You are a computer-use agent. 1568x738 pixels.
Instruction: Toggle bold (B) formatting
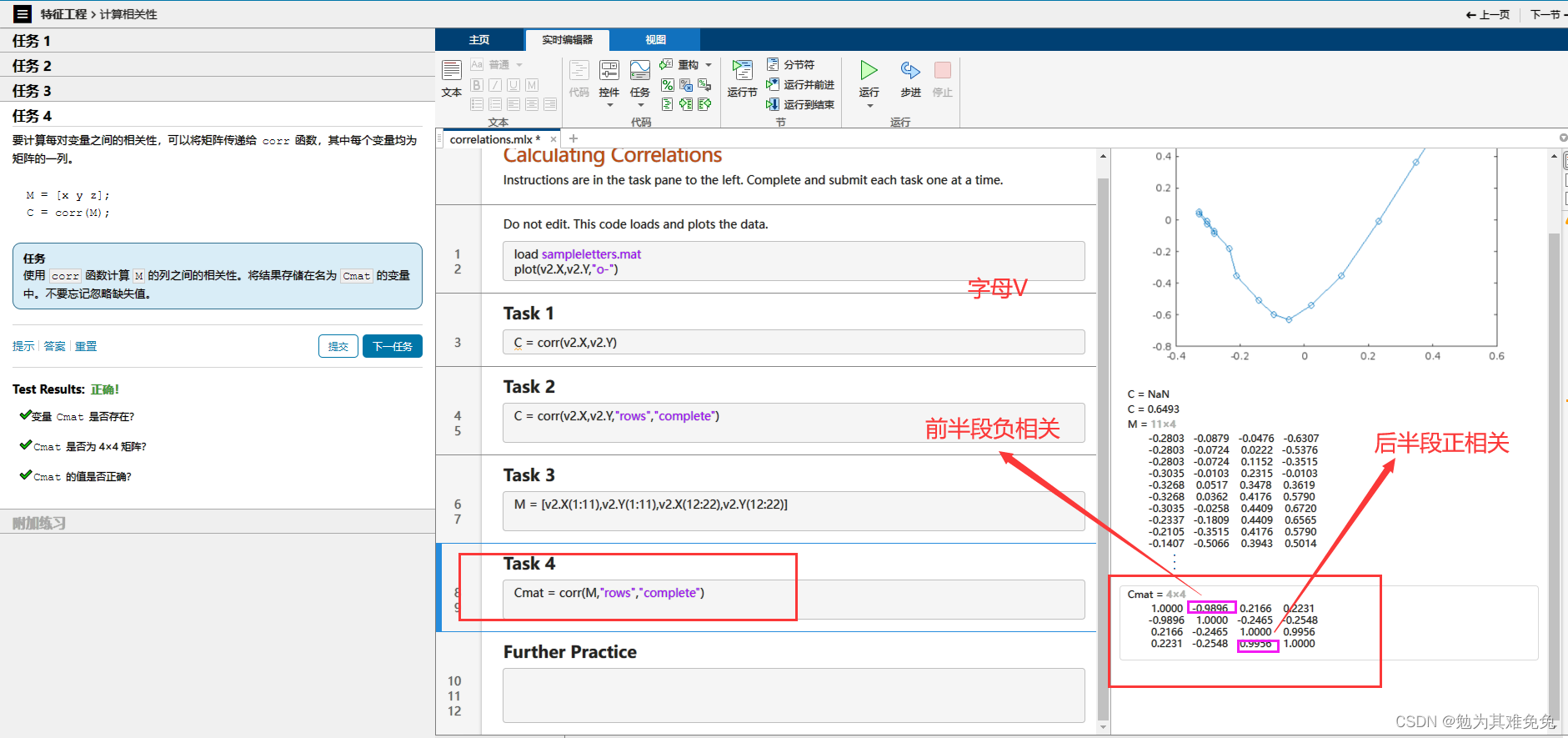[477, 85]
